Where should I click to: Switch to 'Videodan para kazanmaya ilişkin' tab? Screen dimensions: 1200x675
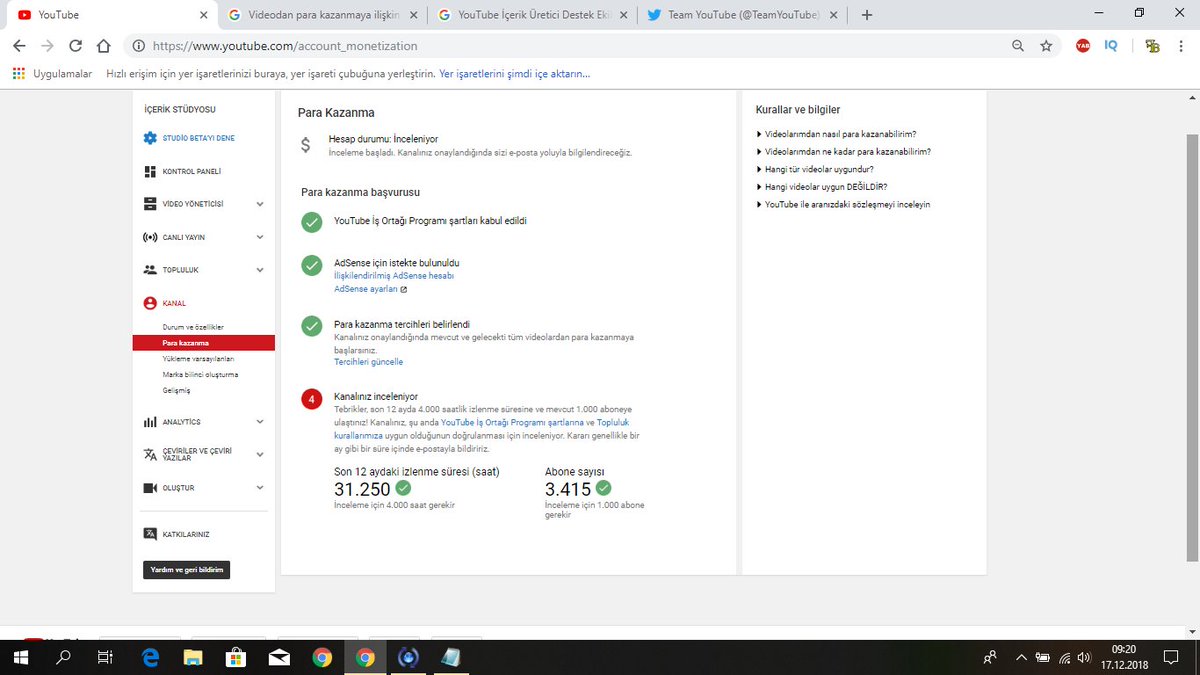pos(322,15)
